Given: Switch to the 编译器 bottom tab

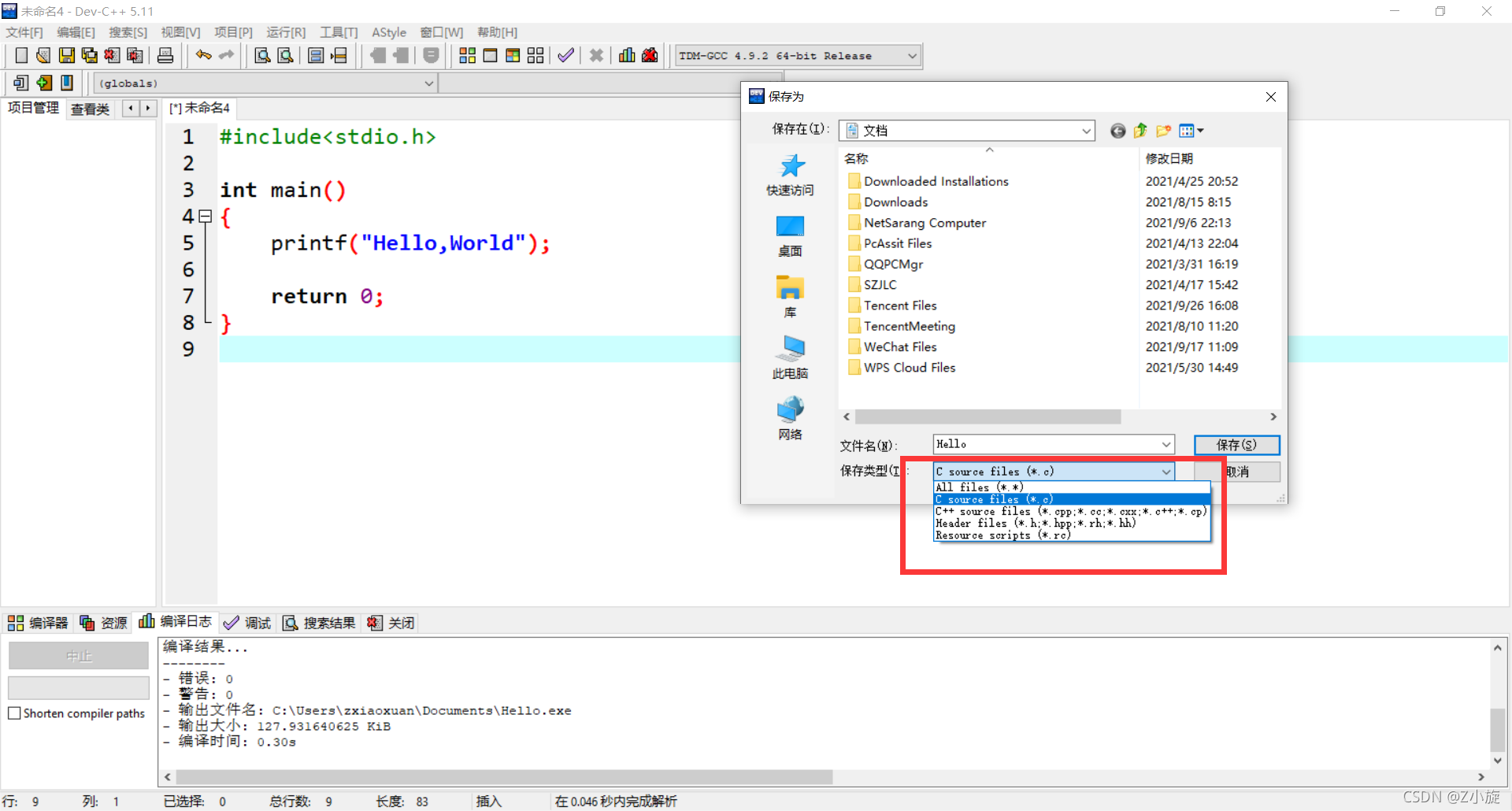Looking at the screenshot, I should [39, 623].
